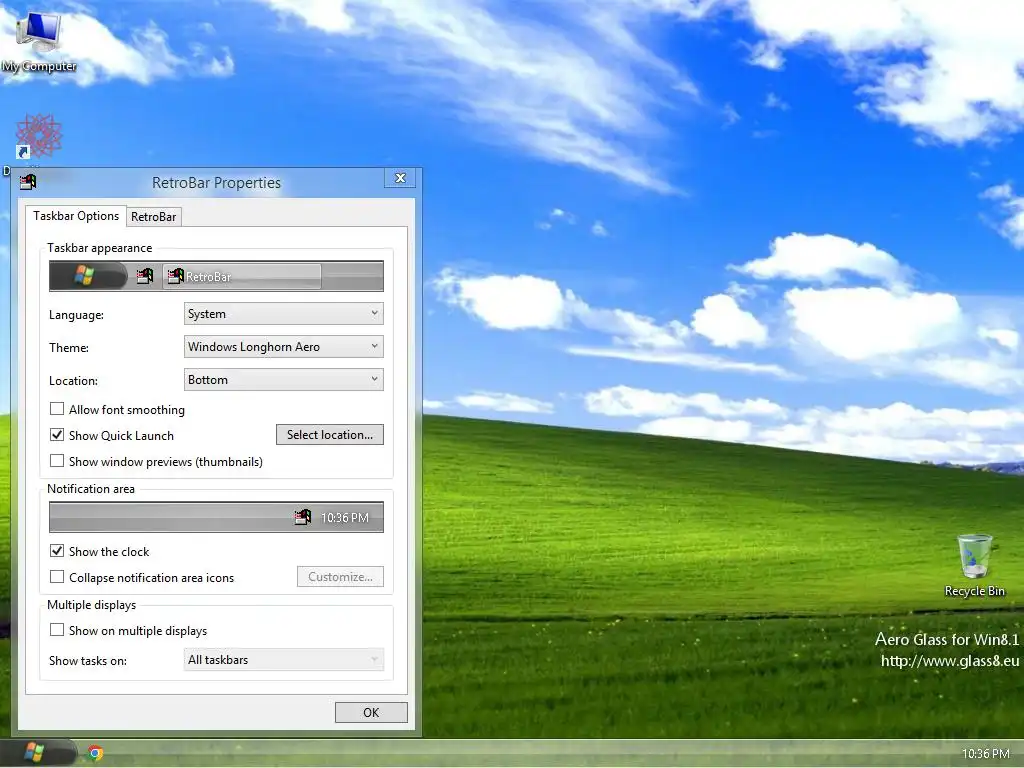Open the Show tasks on dropdown
Viewport: 1024px width, 768px height.
[x=283, y=660]
